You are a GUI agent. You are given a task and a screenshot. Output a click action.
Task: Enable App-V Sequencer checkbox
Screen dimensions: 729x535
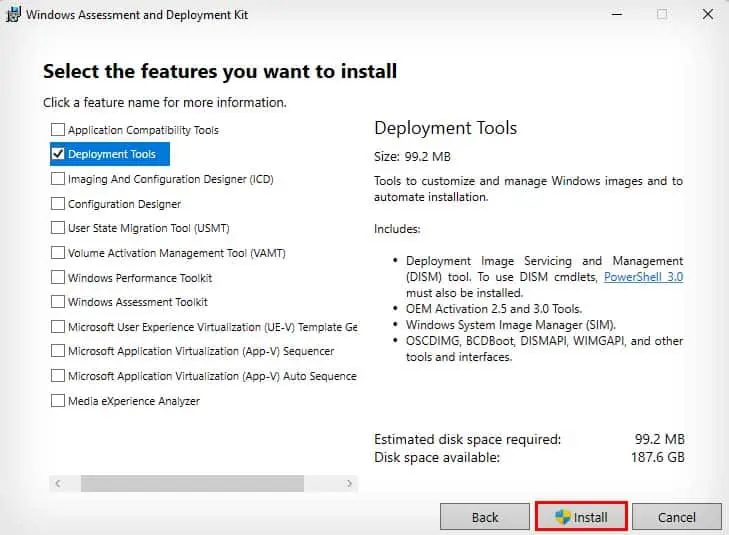(58, 351)
